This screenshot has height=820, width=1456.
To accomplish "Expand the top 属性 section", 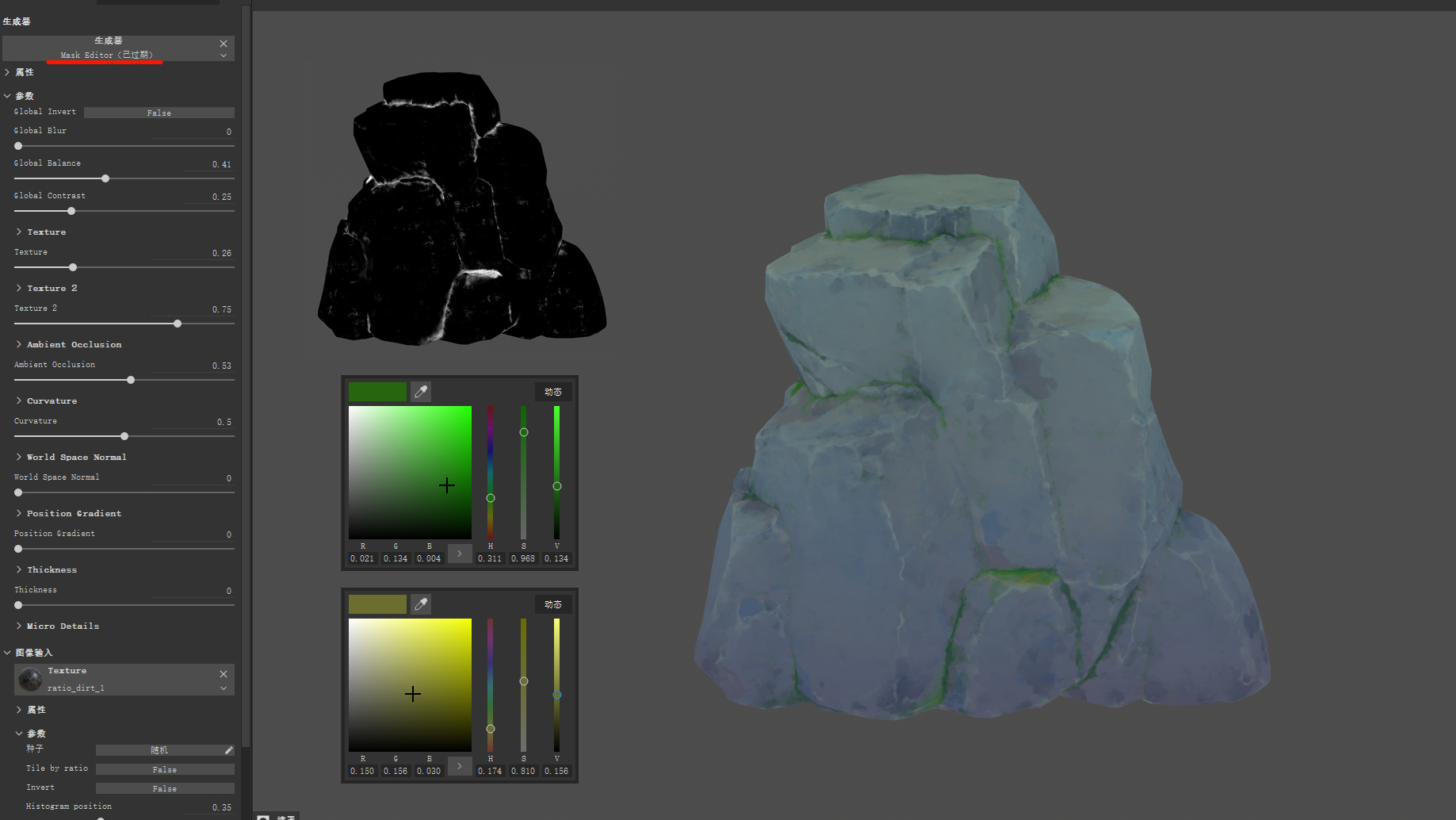I will 7,72.
